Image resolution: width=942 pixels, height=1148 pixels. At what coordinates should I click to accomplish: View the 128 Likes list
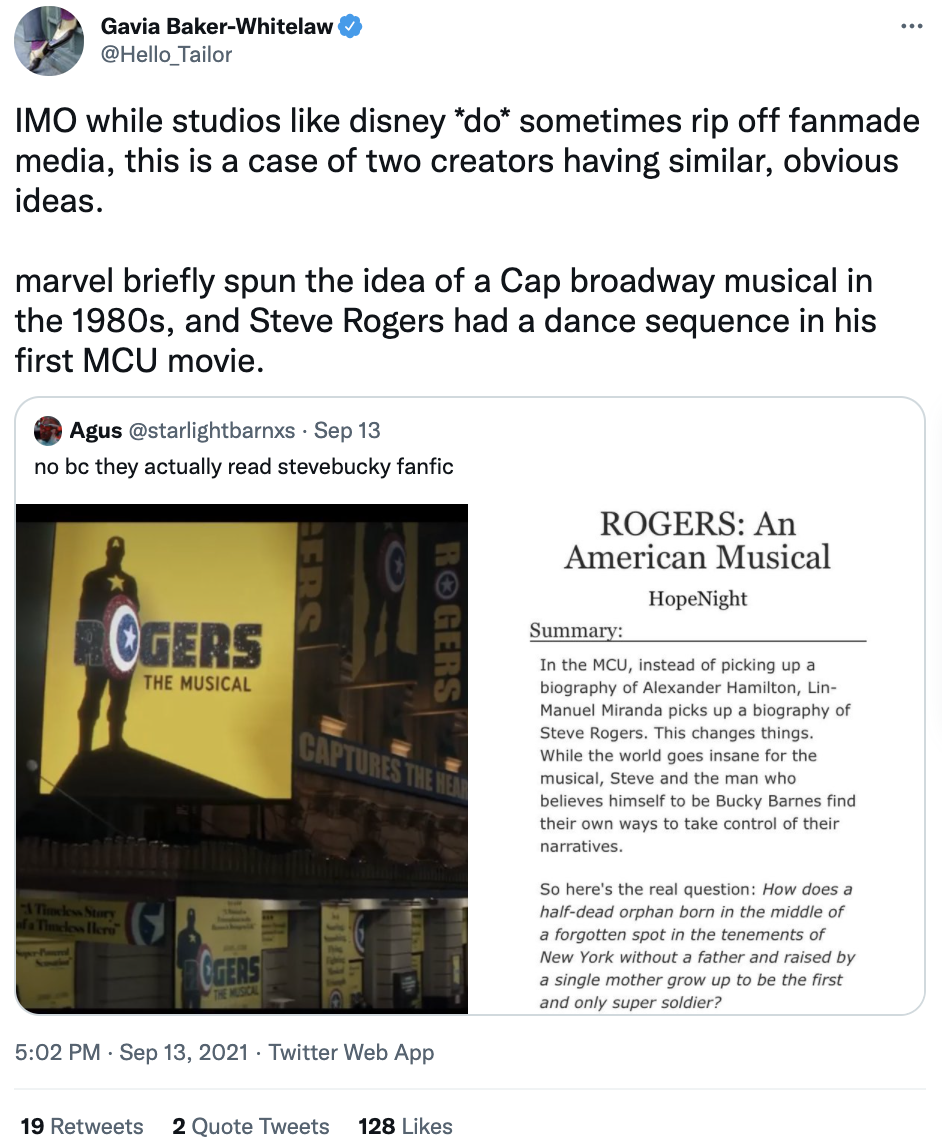tap(404, 1126)
